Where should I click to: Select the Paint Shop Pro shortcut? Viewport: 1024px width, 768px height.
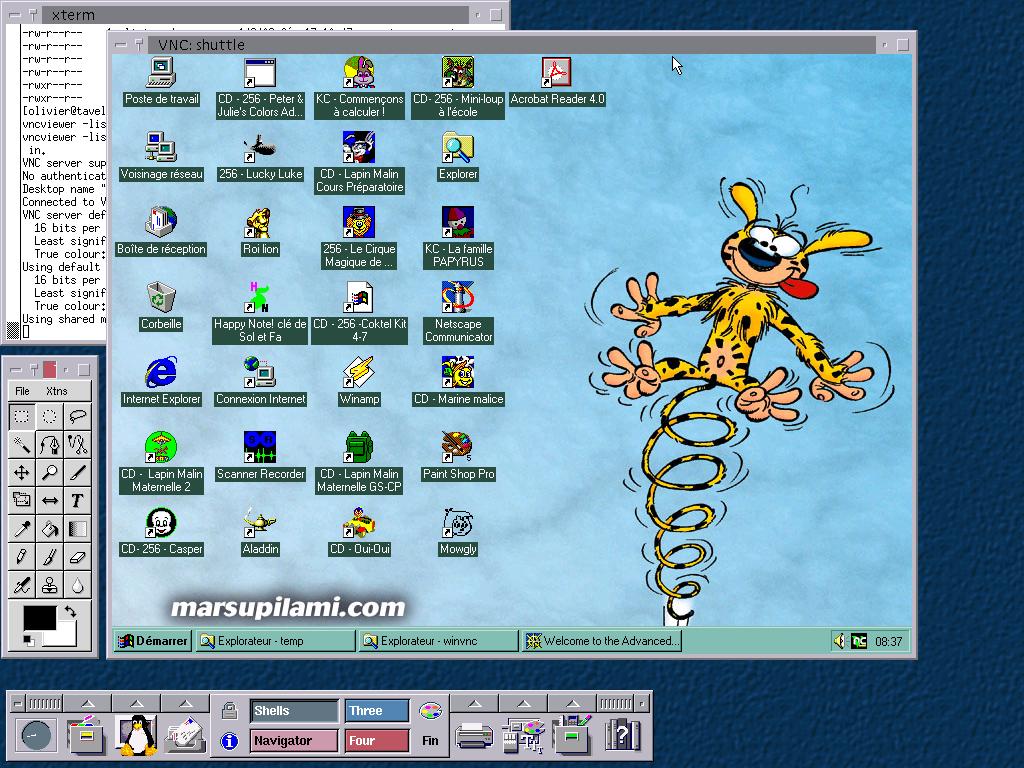[x=458, y=456]
